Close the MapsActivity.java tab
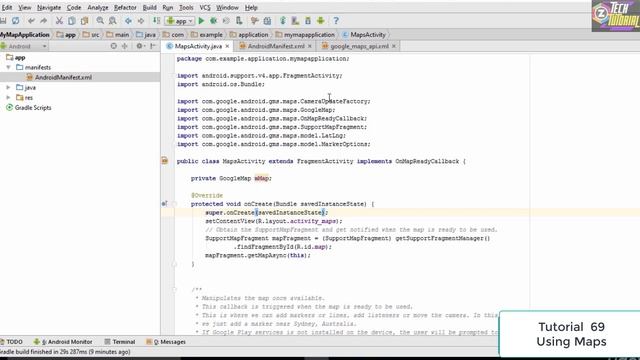Image resolution: width=640 pixels, height=360 pixels. click(x=227, y=46)
